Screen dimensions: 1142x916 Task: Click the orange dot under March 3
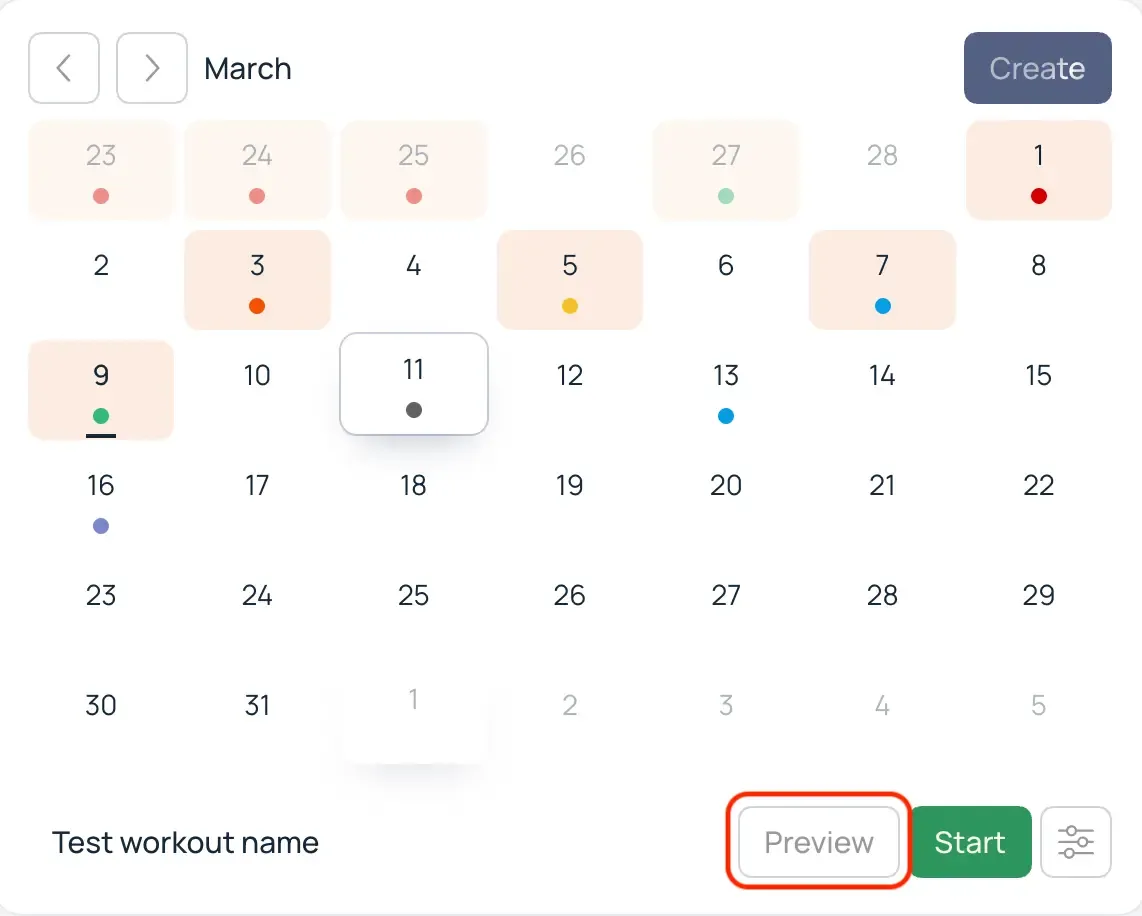257,306
